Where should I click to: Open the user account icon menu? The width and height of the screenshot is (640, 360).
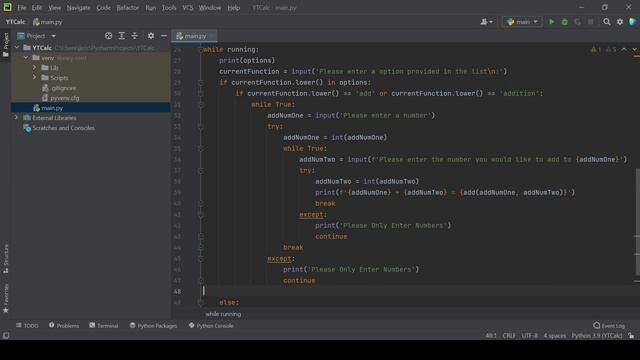[486, 22]
